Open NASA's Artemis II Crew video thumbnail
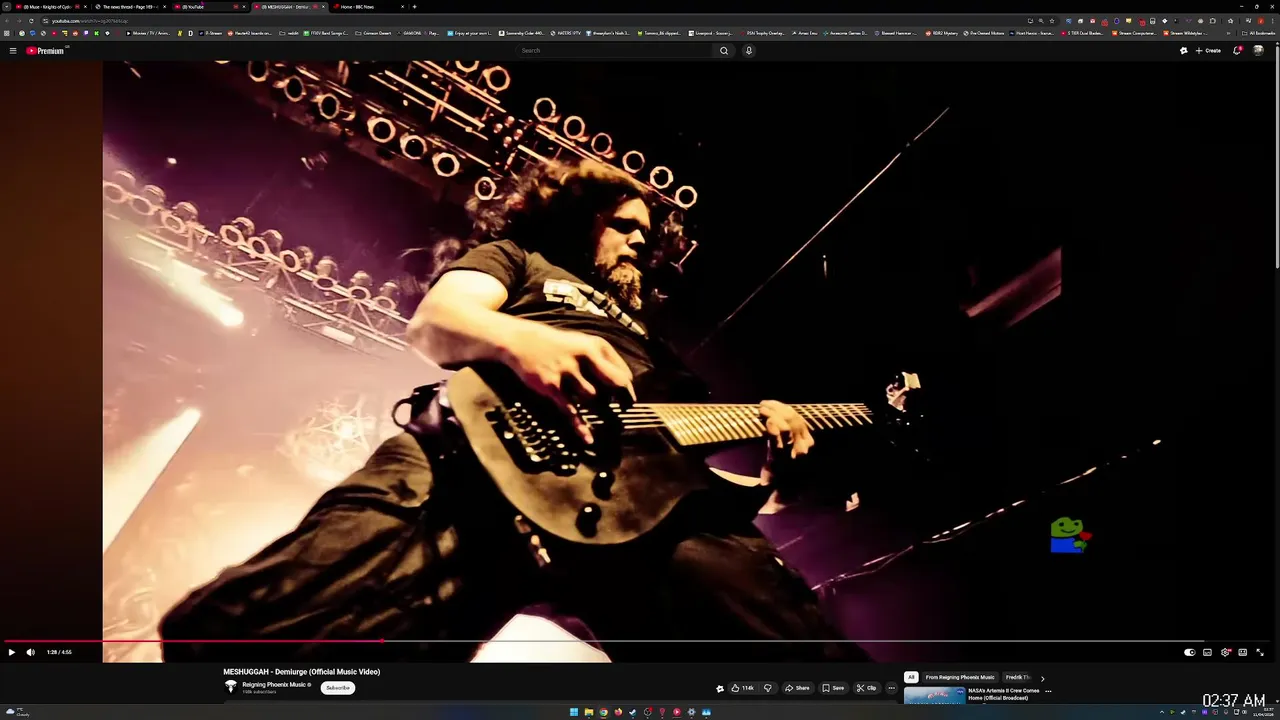Image resolution: width=1280 pixels, height=720 pixels. pyautogui.click(x=934, y=696)
